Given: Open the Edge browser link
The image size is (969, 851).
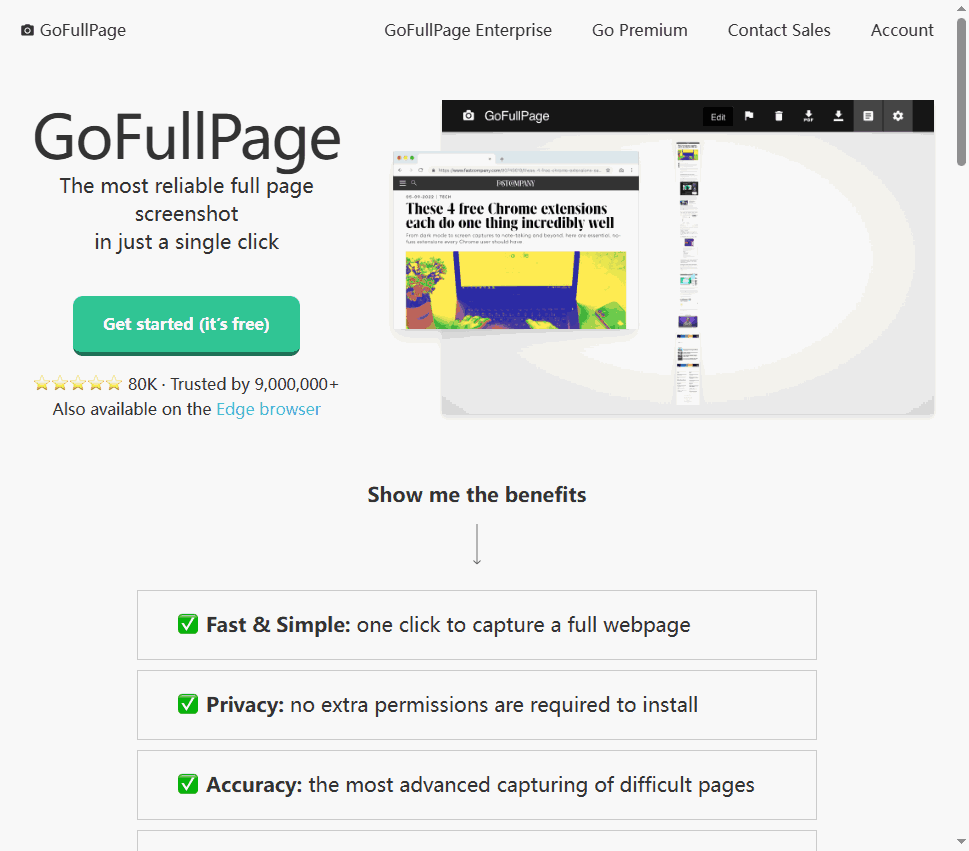Looking at the screenshot, I should tap(268, 409).
